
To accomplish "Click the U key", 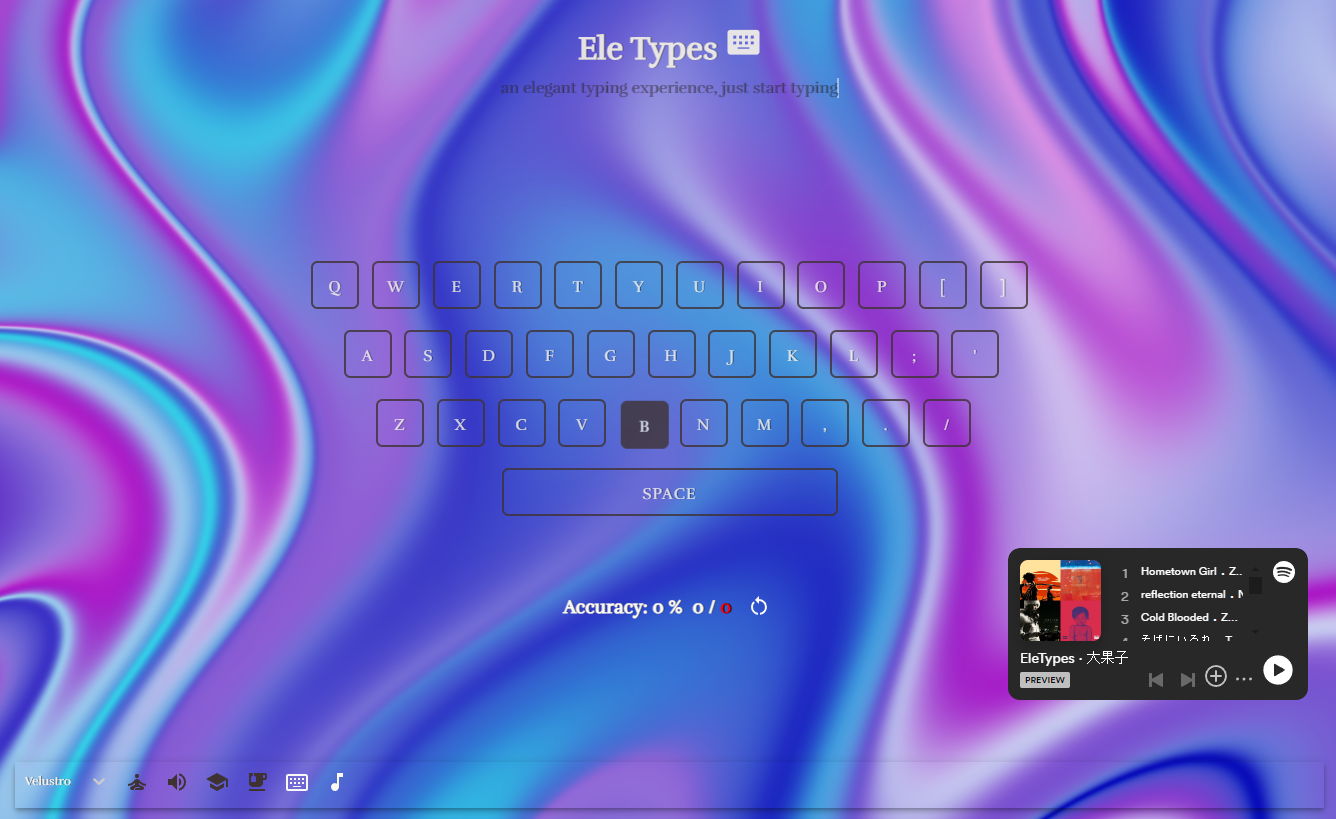I will point(699,285).
